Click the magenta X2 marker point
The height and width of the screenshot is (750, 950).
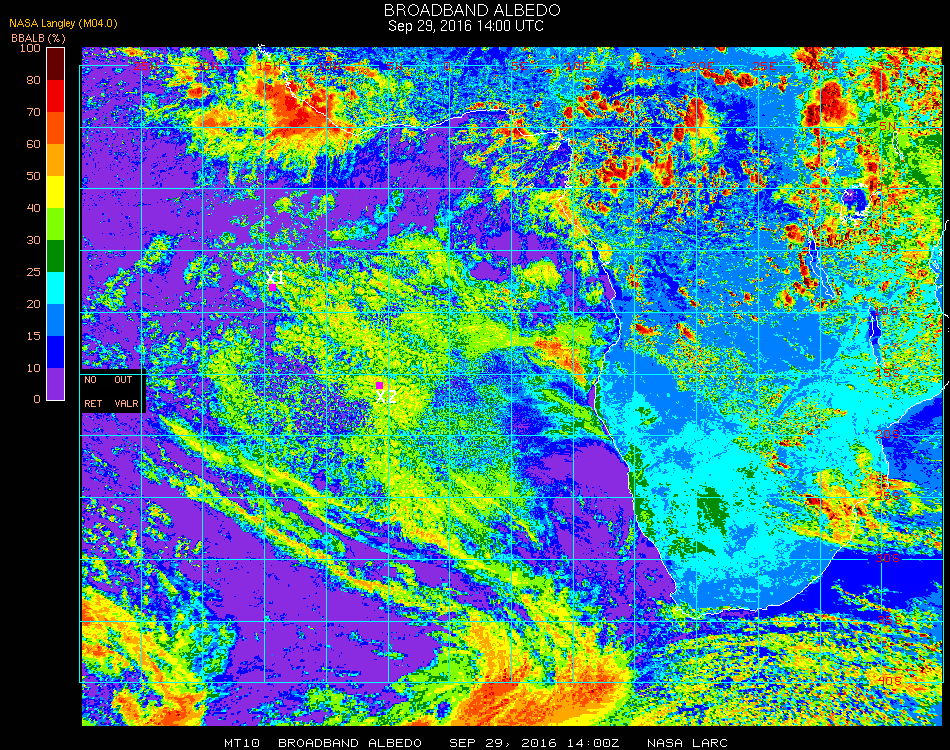379,385
